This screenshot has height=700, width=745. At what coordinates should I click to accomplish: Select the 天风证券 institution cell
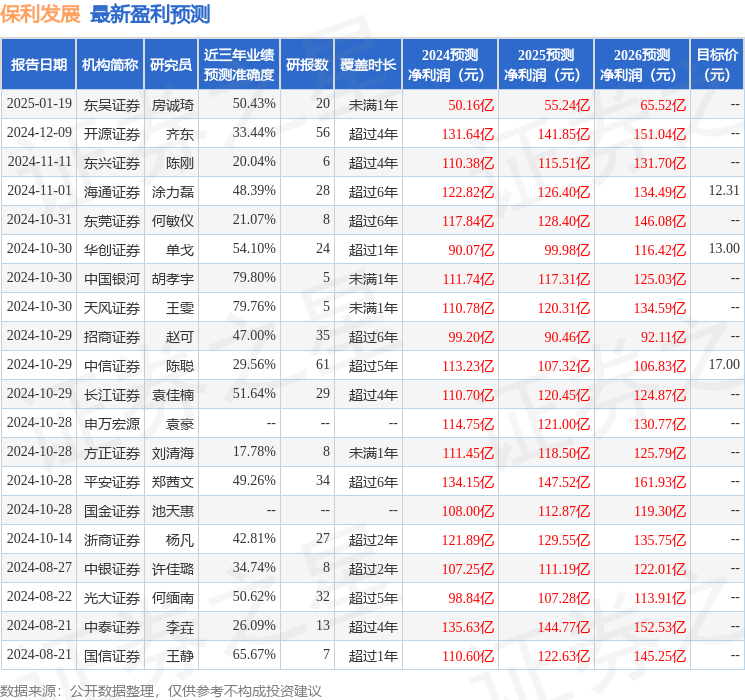point(112,308)
